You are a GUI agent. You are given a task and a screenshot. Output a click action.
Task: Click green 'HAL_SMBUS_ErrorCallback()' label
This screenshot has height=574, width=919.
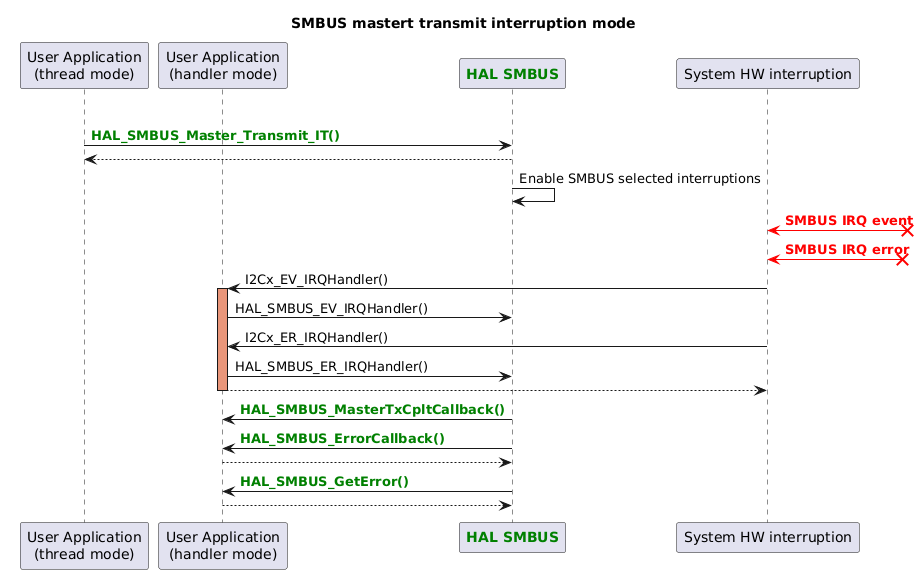click(x=342, y=439)
